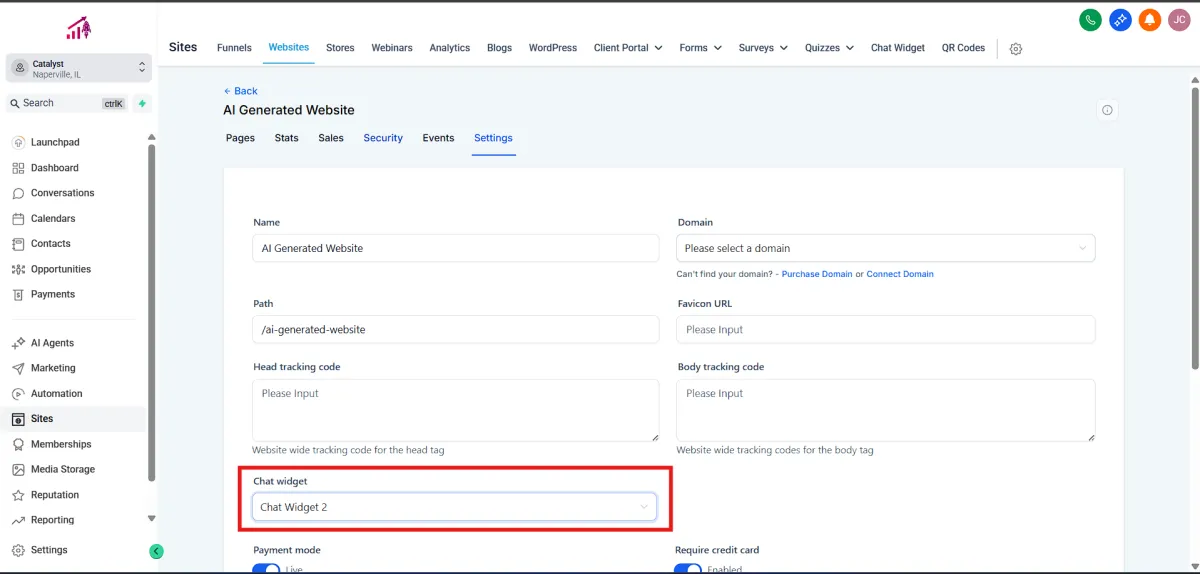
Task: Open Conversations in the sidebar
Action: (62, 193)
